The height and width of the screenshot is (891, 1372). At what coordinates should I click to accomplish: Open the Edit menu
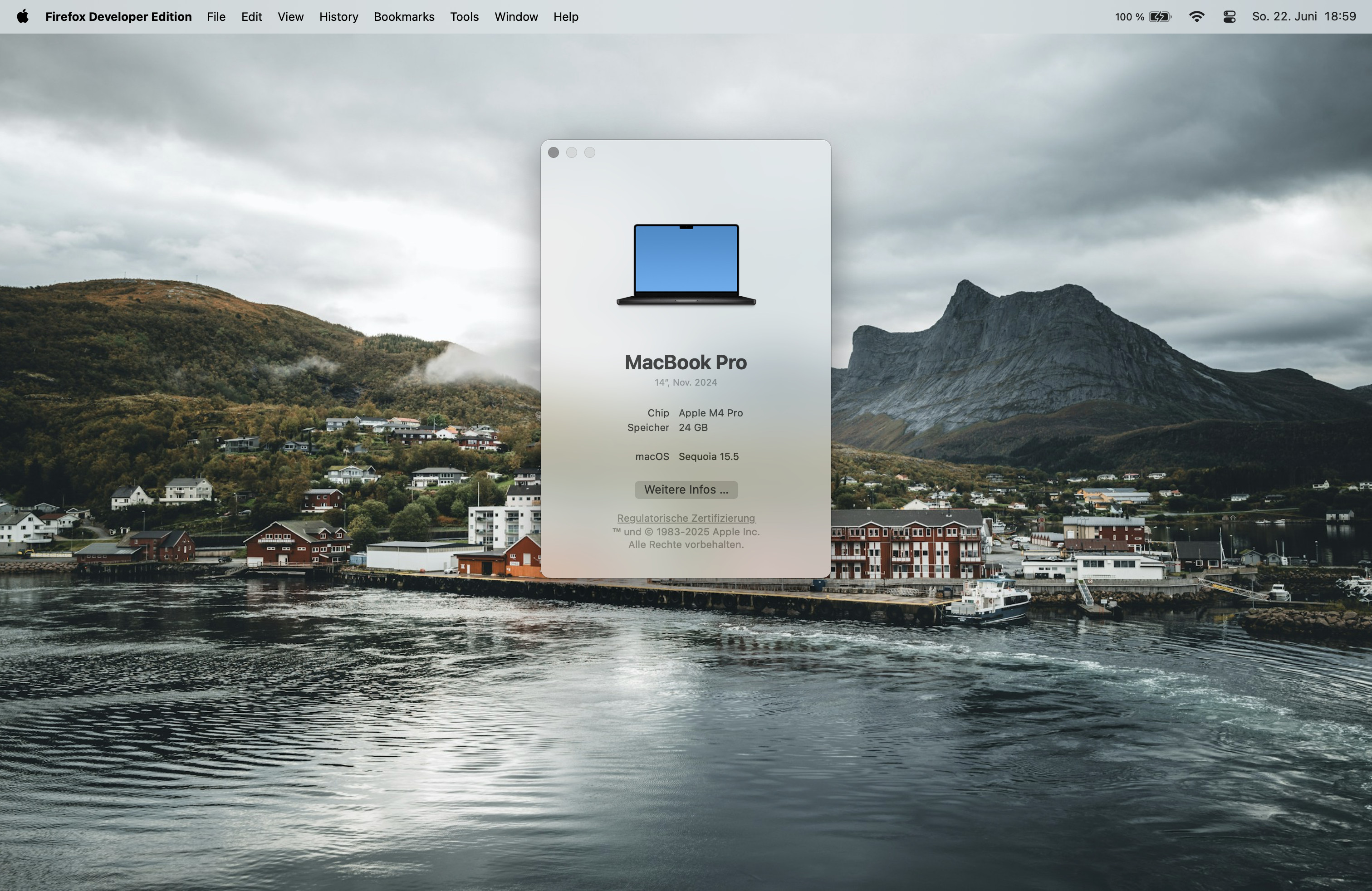(251, 17)
